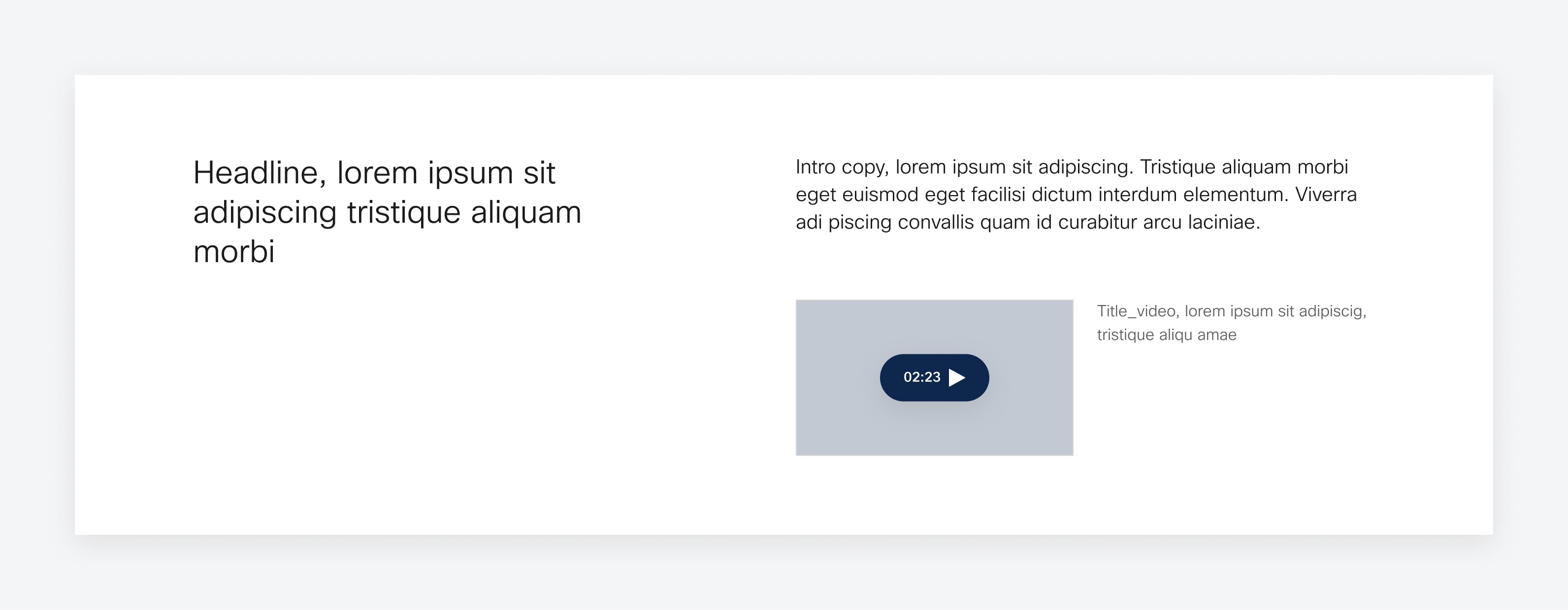Screen dimensions: 1568x610
Task: Open the gray video thumbnail placeholder
Action: point(934,377)
